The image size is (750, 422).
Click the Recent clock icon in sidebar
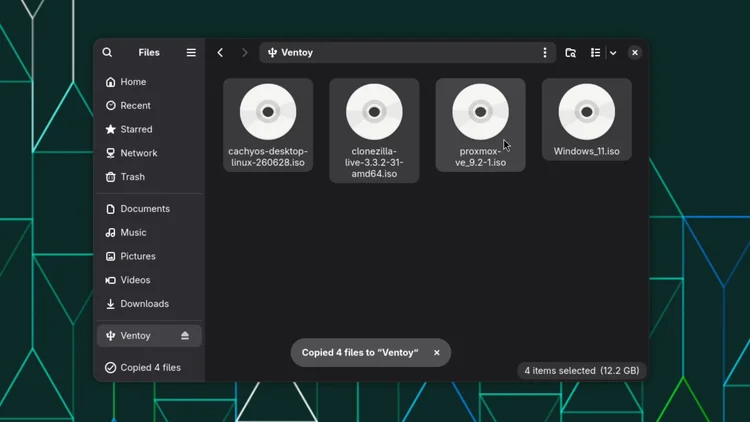coord(110,105)
